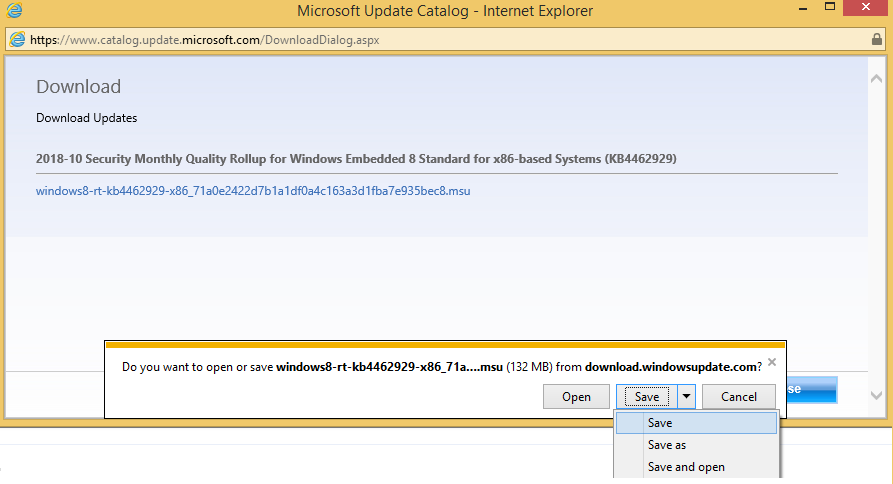This screenshot has height=484, width=893.
Task: Click the Save button in download prompt
Action: pos(647,397)
